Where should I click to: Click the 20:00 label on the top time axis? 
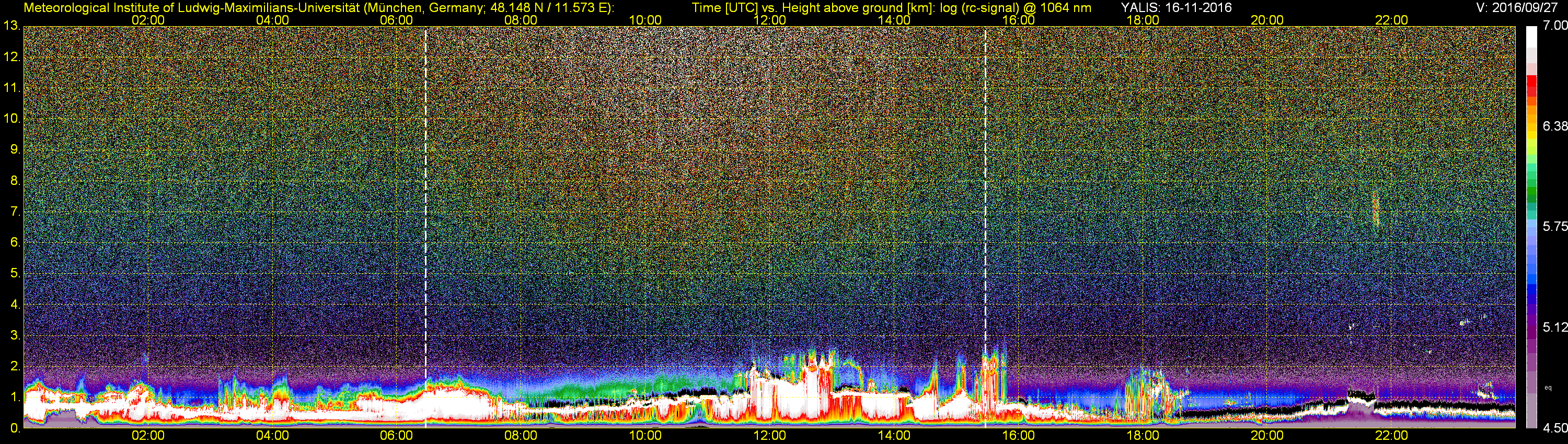[x=1267, y=20]
